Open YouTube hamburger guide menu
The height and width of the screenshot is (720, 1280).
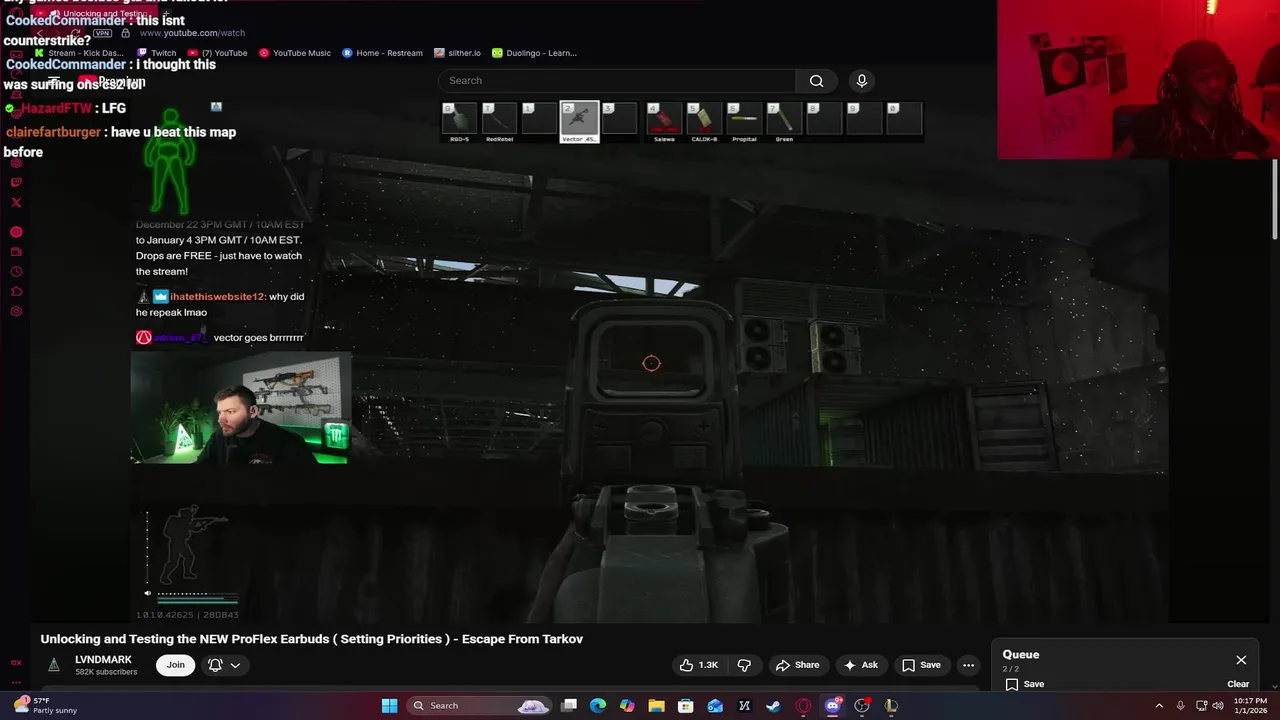54,81
